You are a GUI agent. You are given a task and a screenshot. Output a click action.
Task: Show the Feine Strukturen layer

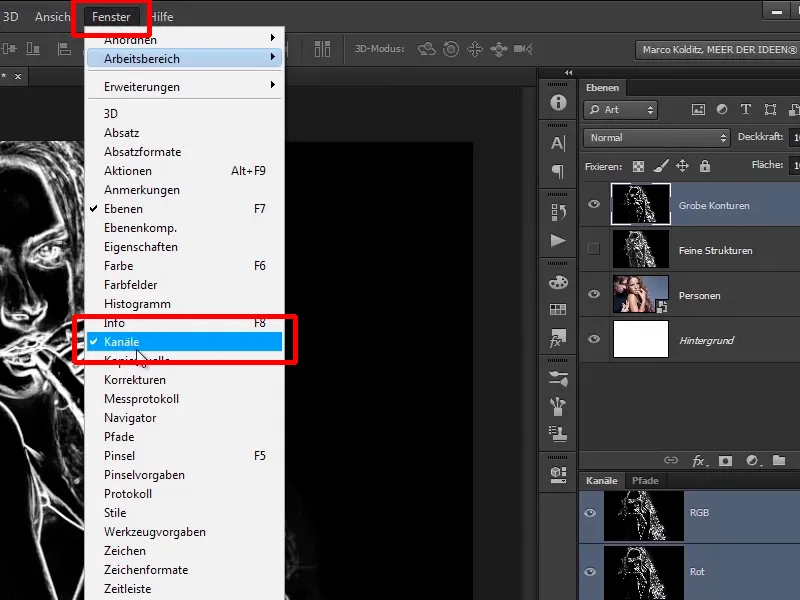pyautogui.click(x=593, y=249)
